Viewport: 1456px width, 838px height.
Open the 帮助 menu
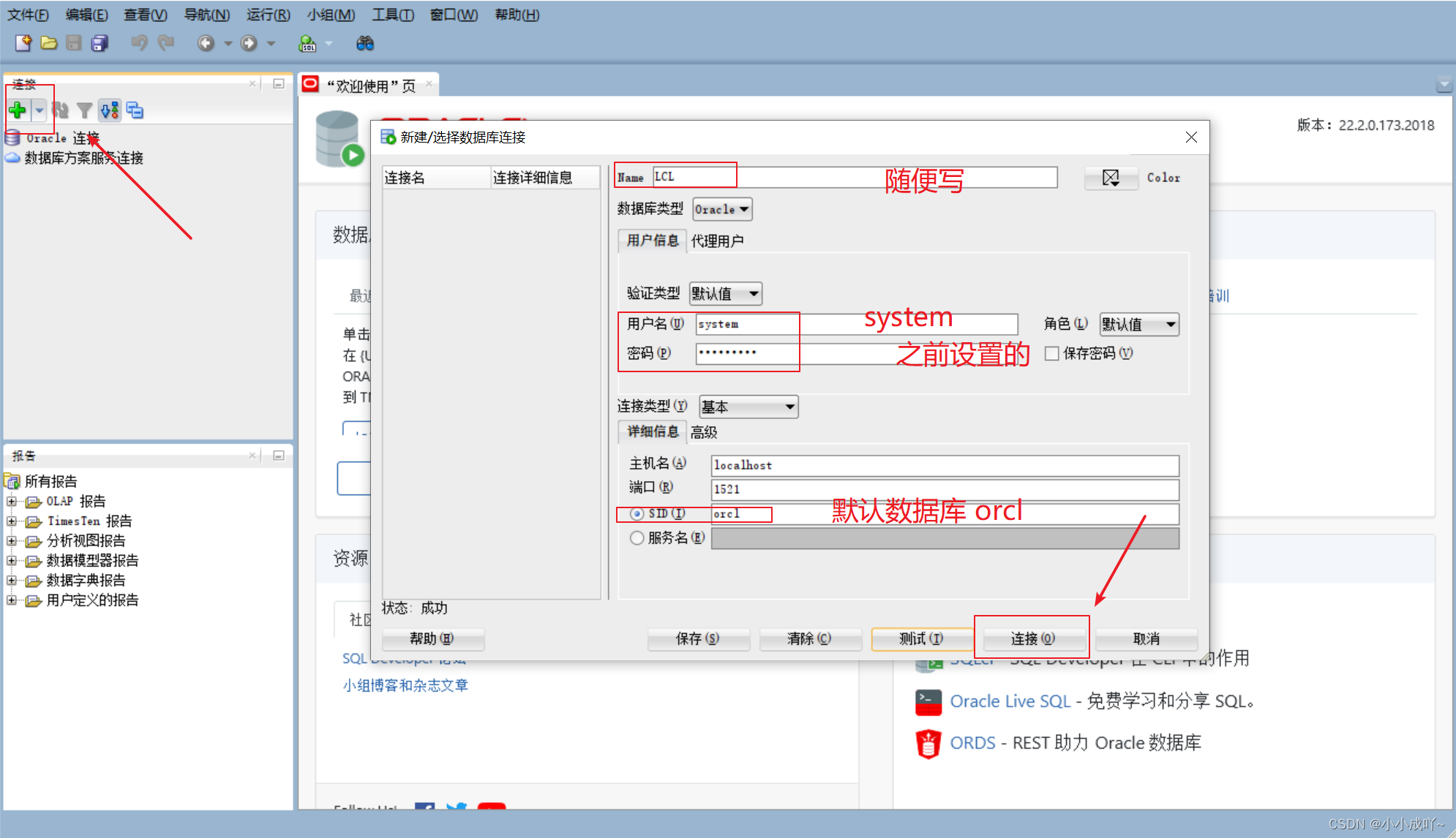[517, 15]
